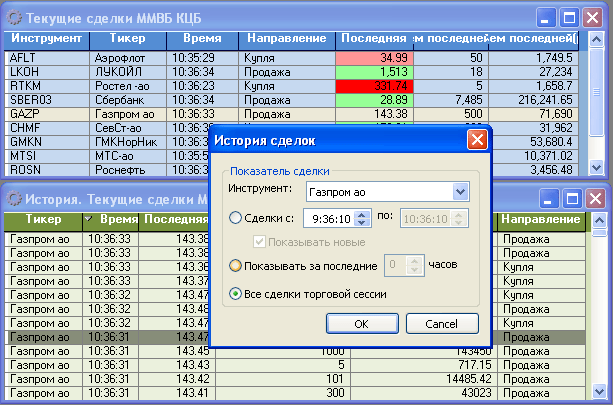
Task: Open the Инструмент dropdown list
Action: click(x=461, y=192)
